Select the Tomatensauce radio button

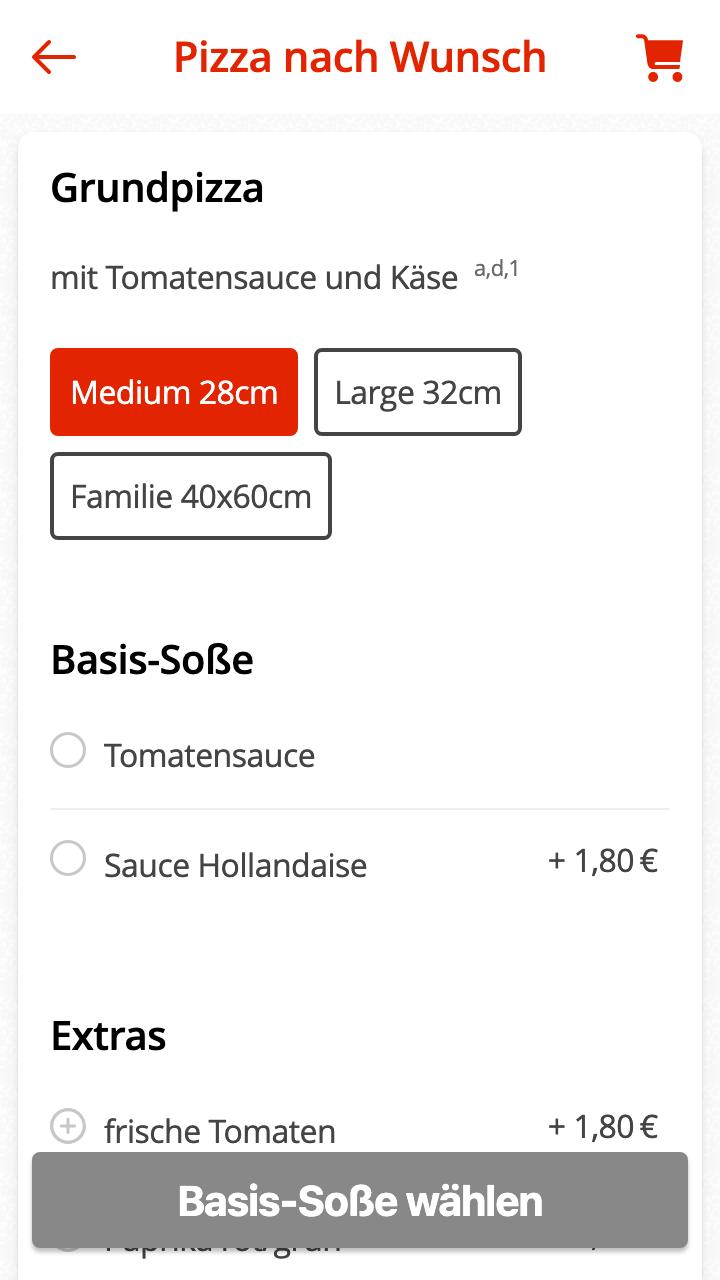[68, 750]
